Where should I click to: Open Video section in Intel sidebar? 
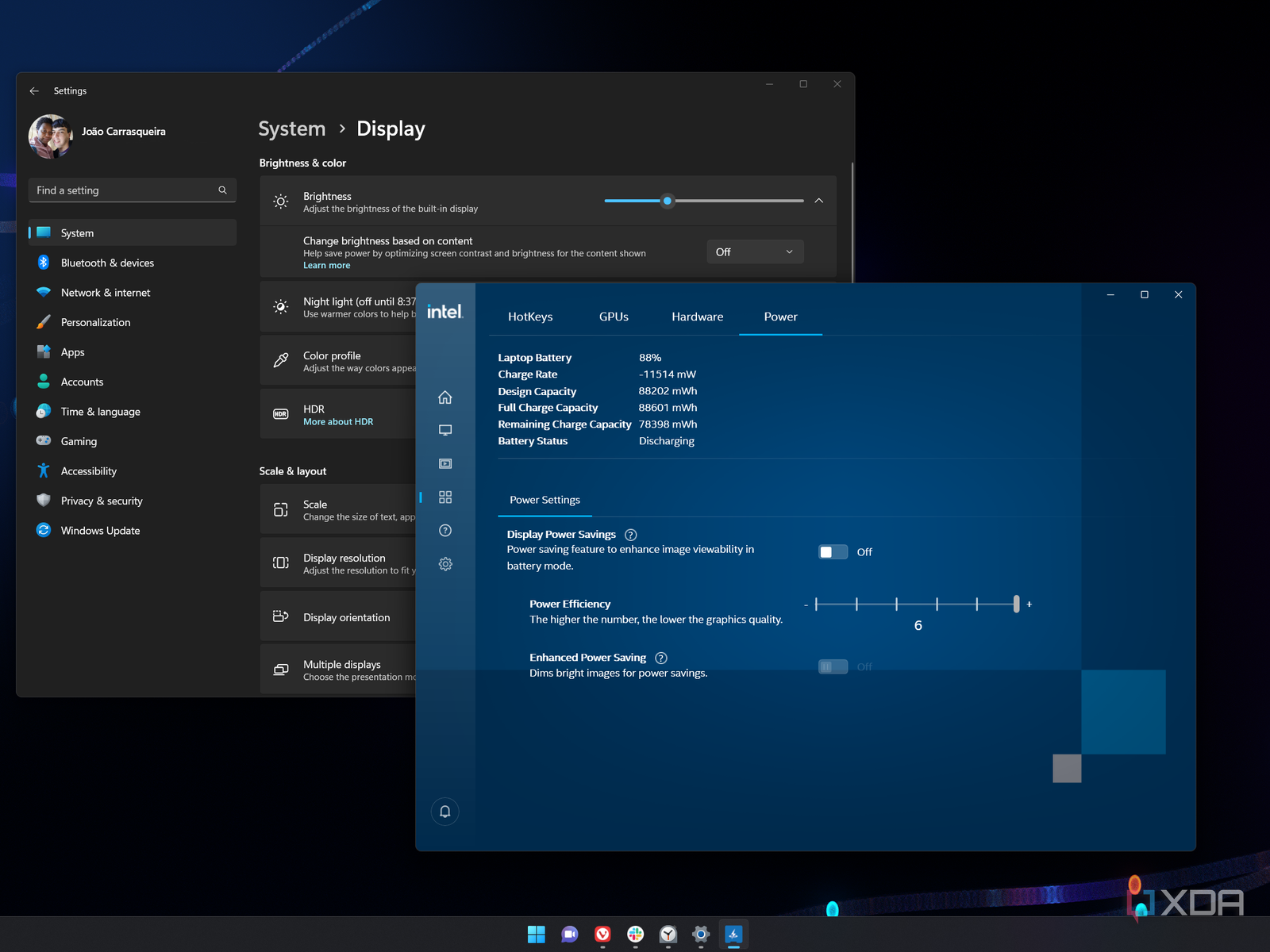coord(445,463)
